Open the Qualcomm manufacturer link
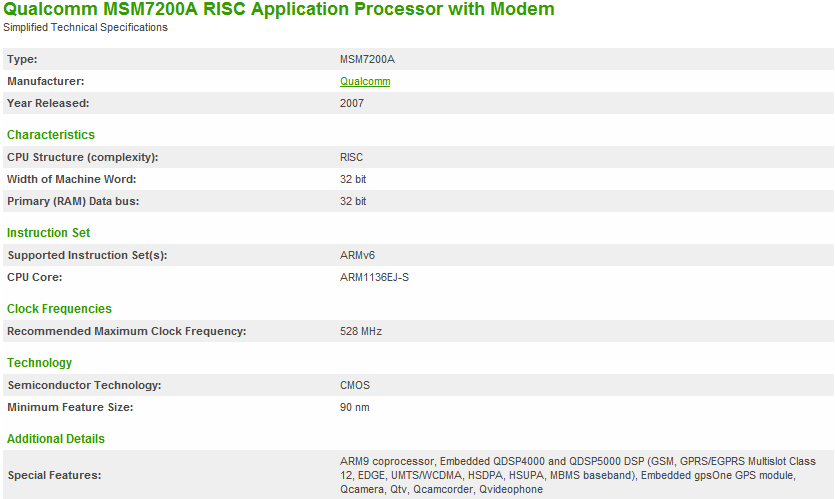Screen dimensions: 835x499 (x=365, y=81)
